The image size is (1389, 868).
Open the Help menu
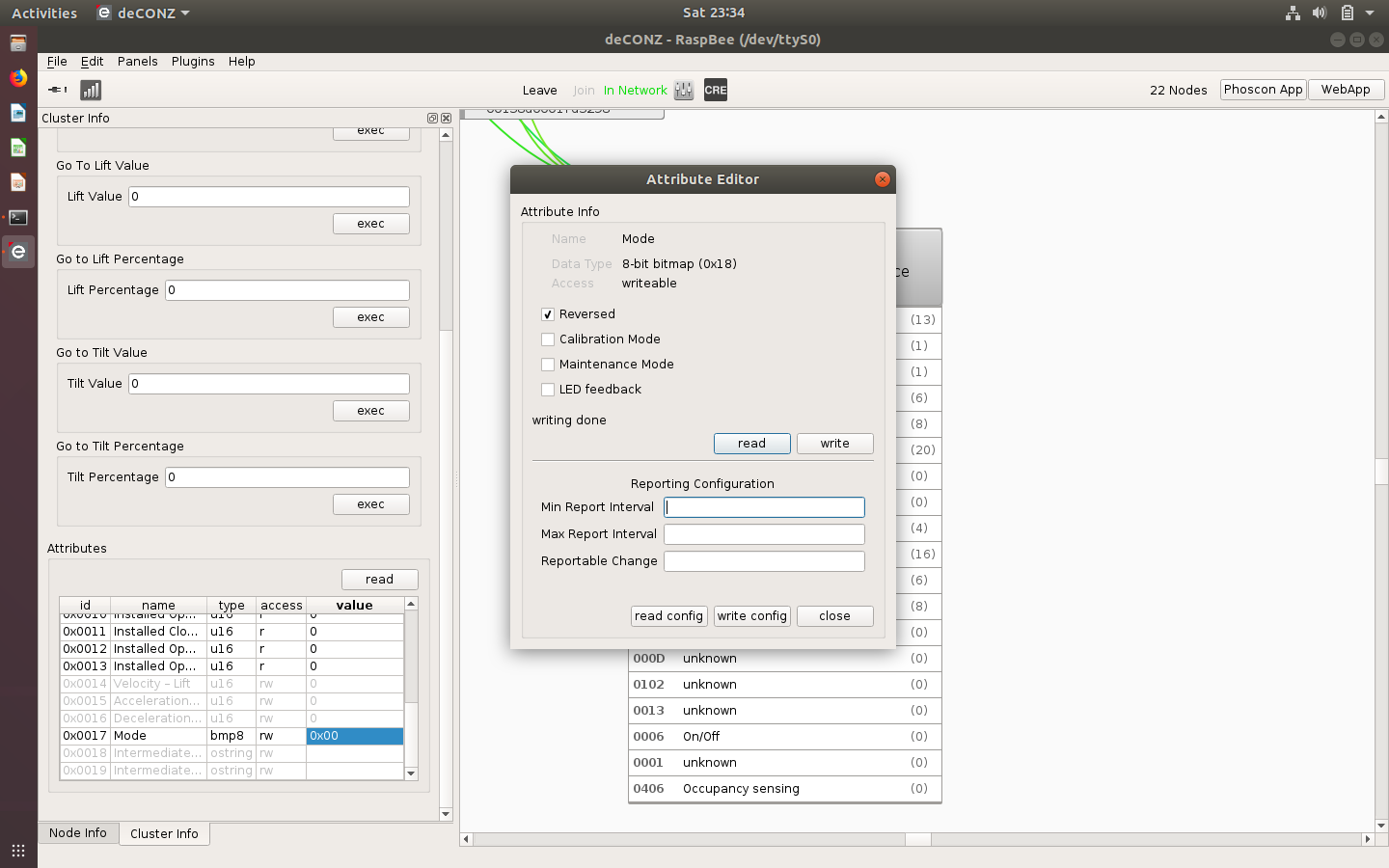[x=241, y=61]
